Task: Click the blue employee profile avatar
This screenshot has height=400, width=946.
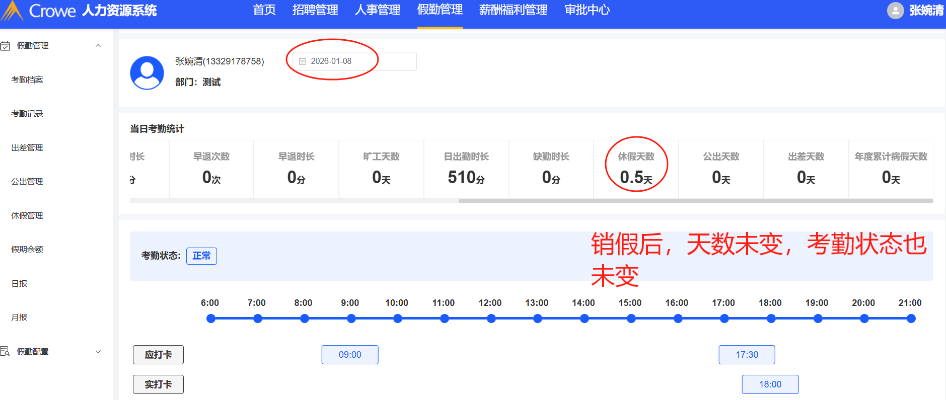Action: [x=149, y=70]
